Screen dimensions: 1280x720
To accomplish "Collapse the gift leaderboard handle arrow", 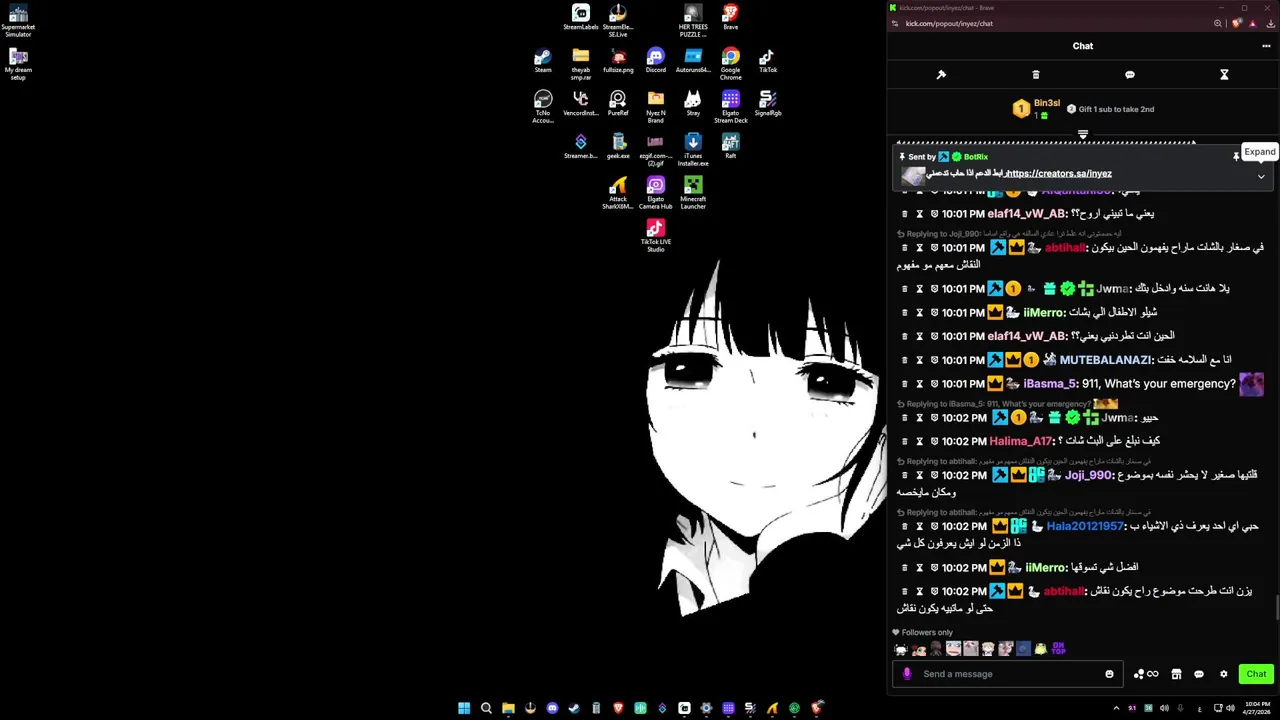I will click(x=1082, y=134).
